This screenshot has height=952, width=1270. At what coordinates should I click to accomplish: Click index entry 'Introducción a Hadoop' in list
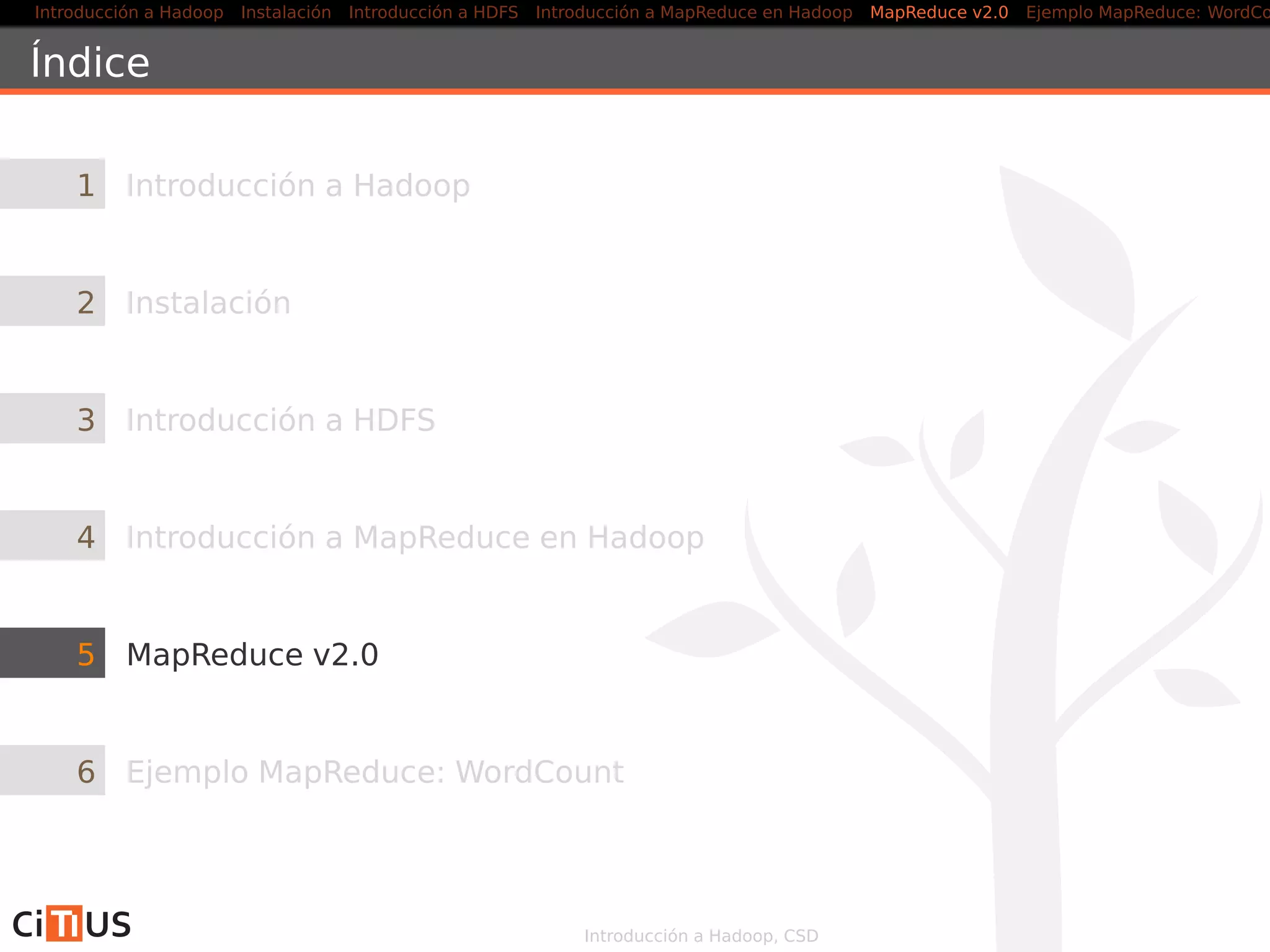pos(298,186)
